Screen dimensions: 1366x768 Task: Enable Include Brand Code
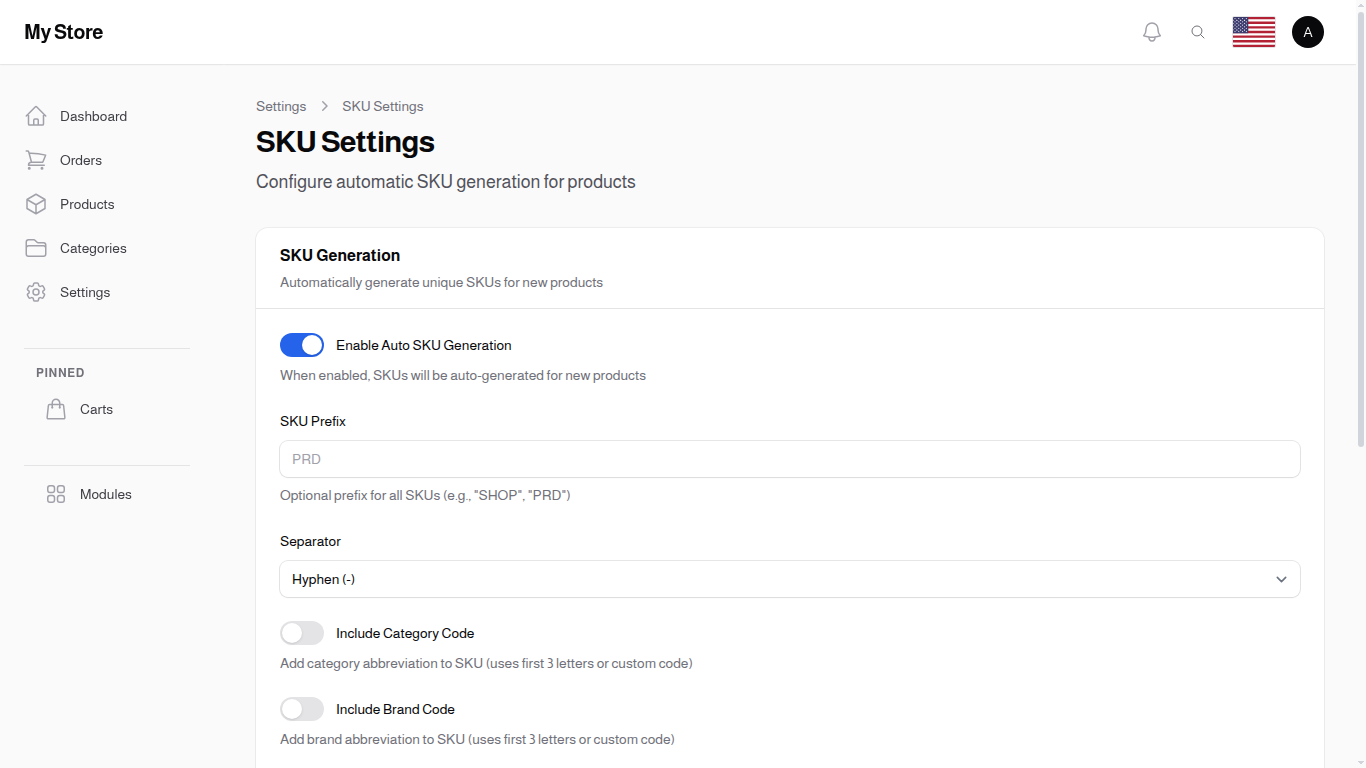(301, 709)
